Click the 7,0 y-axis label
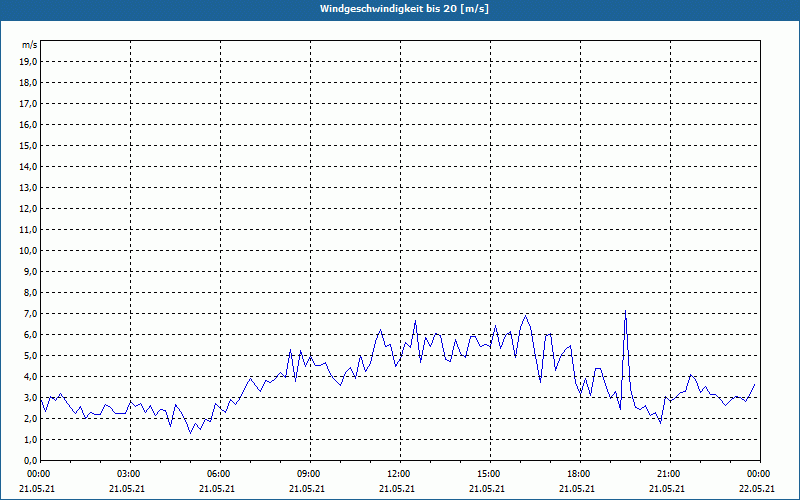Image resolution: width=800 pixels, height=500 pixels. 29,314
